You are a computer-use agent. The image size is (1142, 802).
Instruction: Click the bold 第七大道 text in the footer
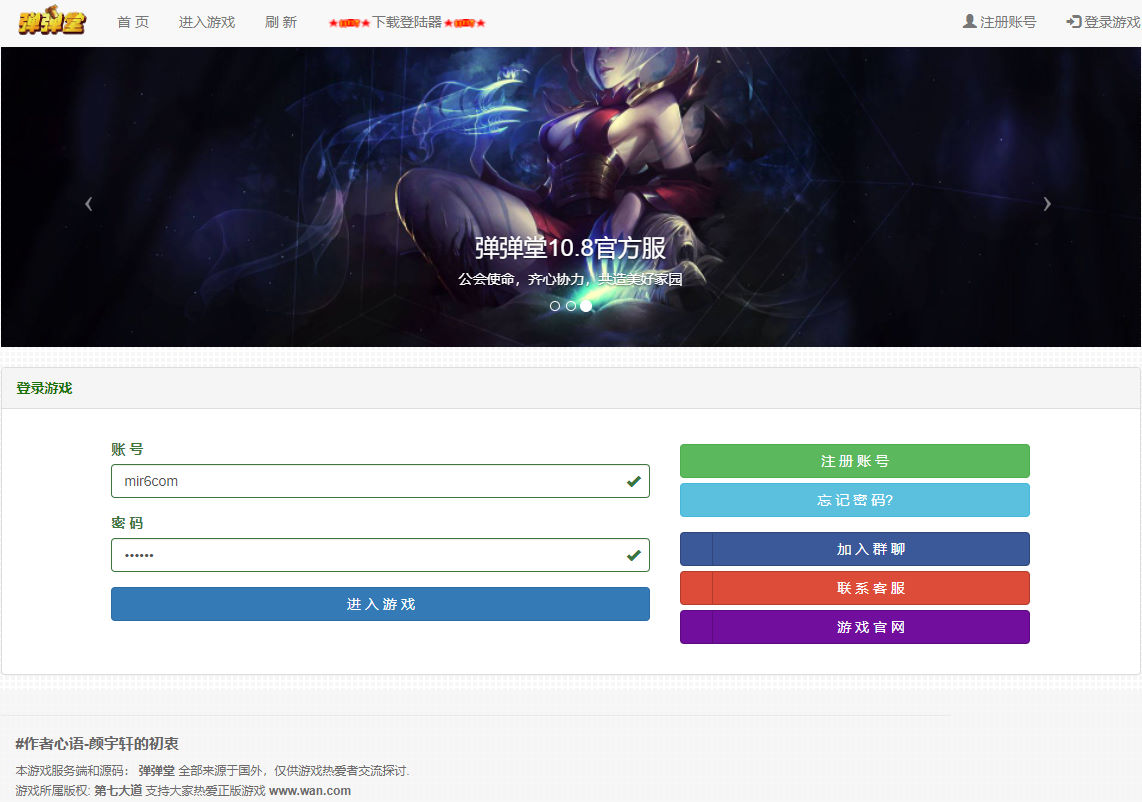tap(118, 791)
